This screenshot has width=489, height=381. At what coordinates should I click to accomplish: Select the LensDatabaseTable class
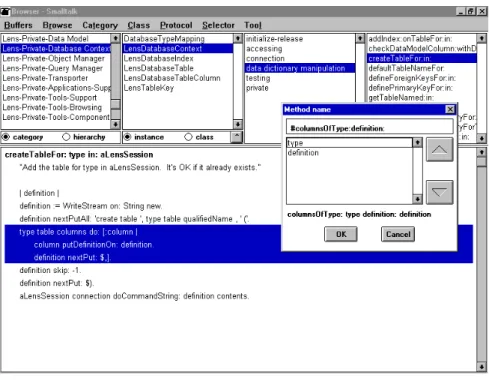[x=178, y=68]
